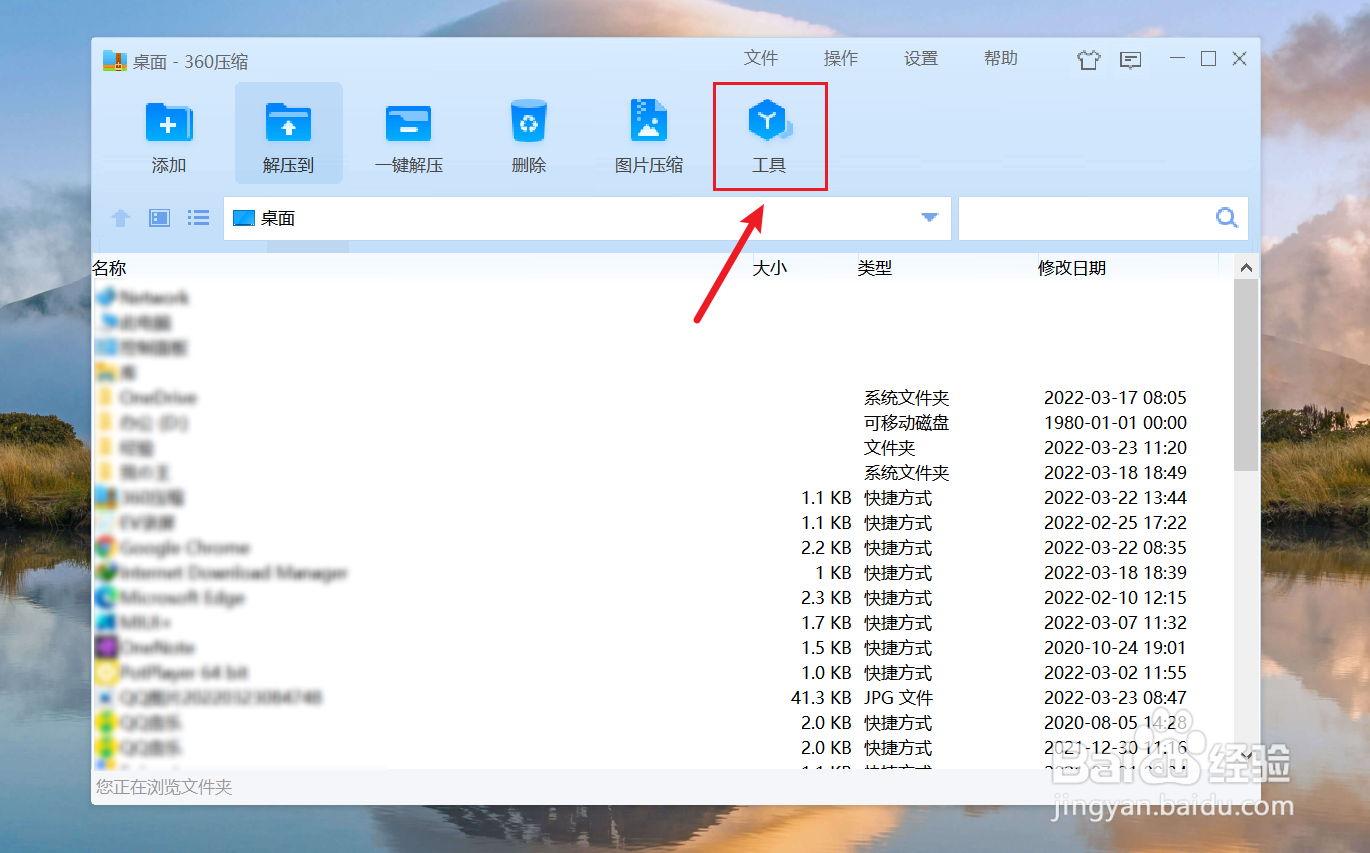Expand the address bar path dropdown
The image size is (1370, 853).
(929, 218)
